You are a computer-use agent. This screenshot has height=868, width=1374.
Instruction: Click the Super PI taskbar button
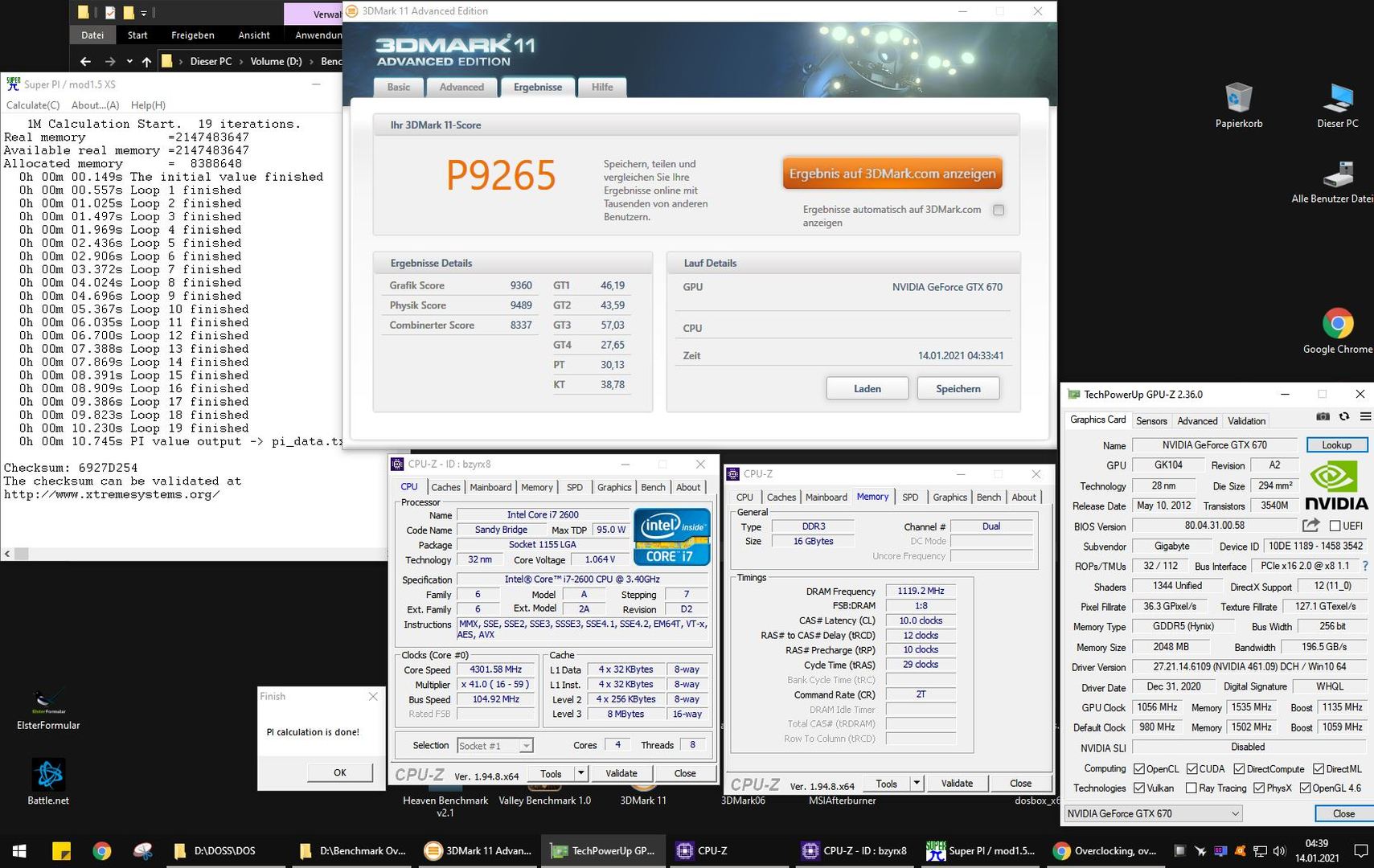point(981,851)
